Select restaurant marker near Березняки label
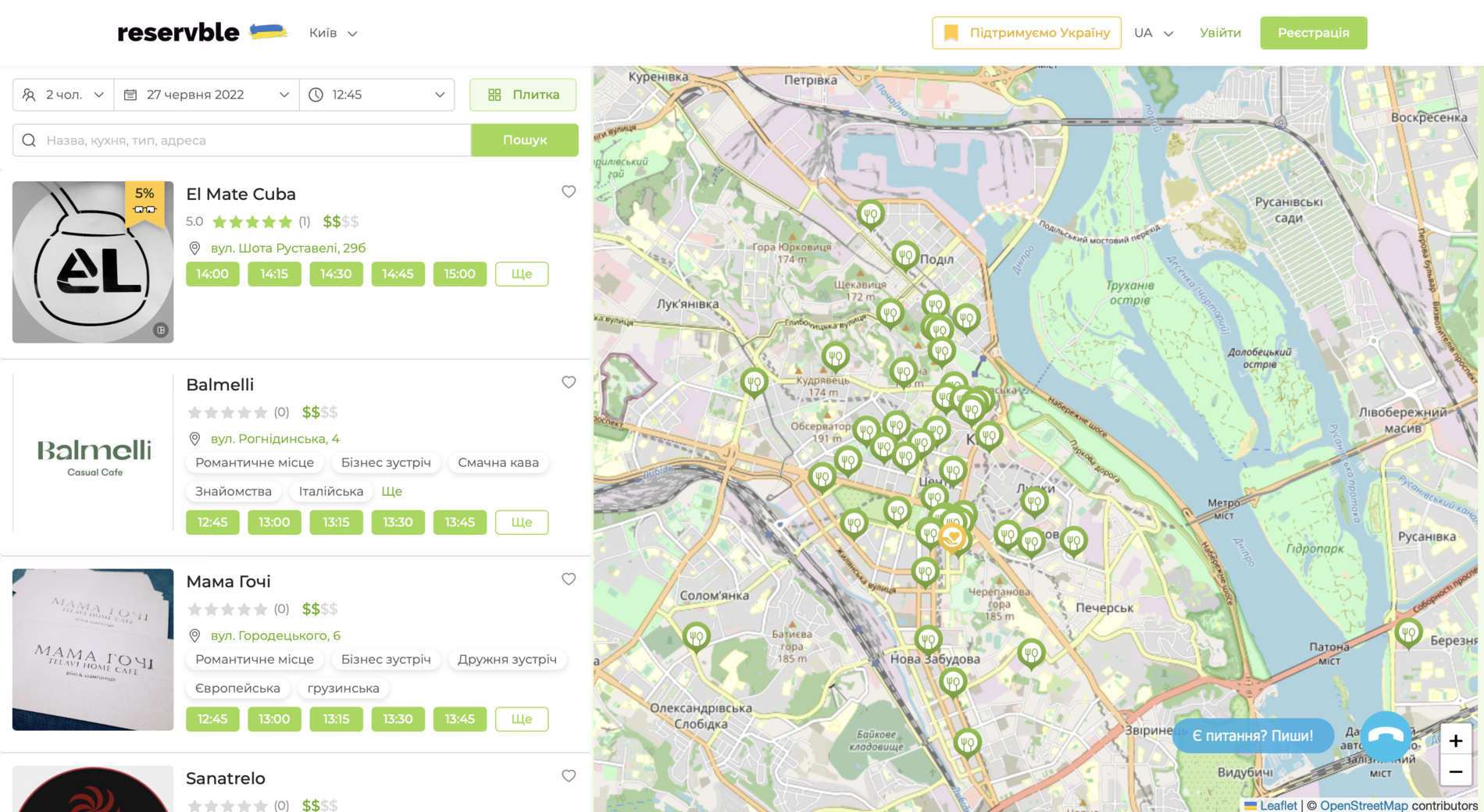Viewport: 1484px width, 812px height. coord(1408,632)
